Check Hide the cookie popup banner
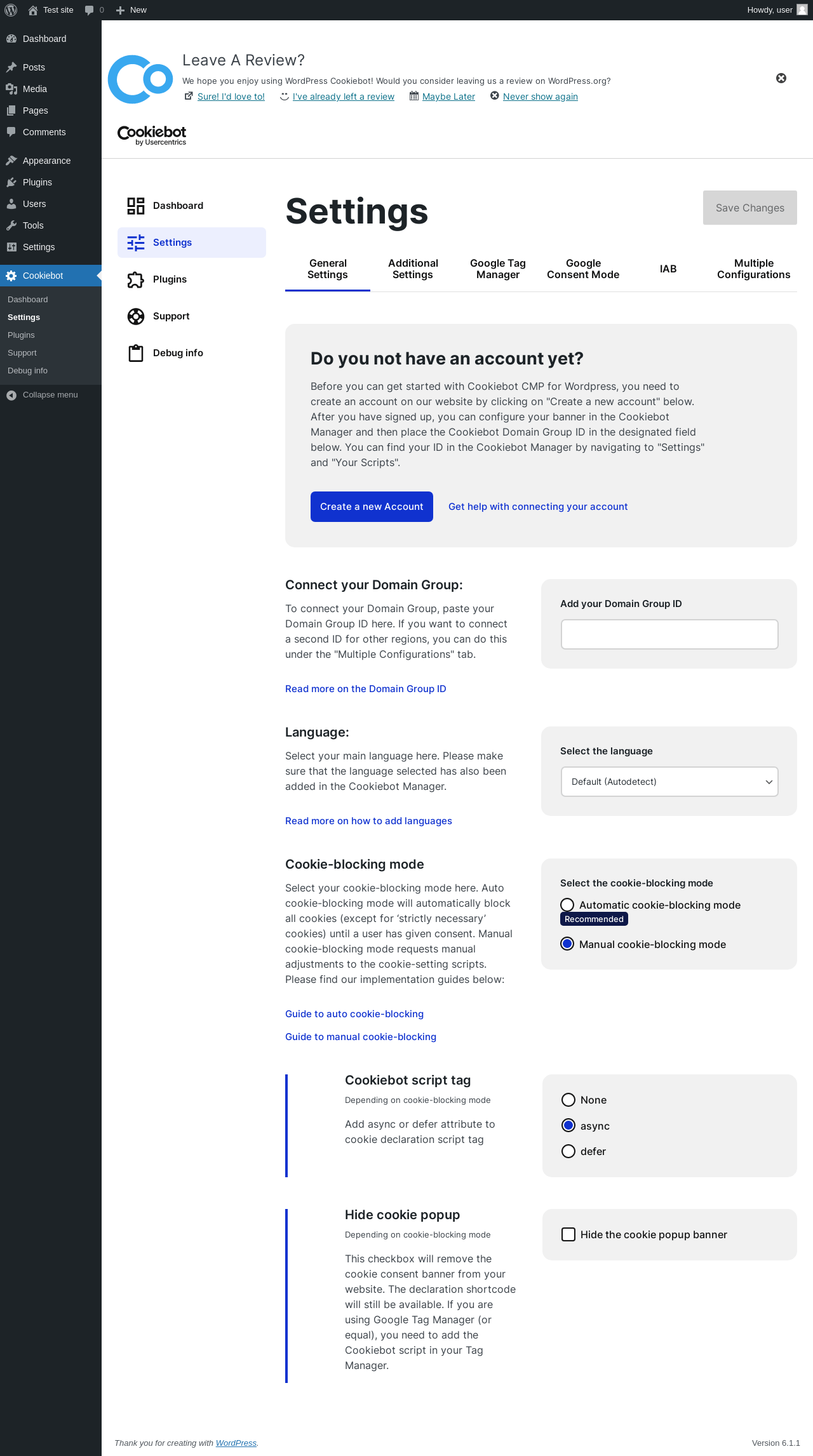Viewport: 813px width, 1456px height. [568, 1234]
